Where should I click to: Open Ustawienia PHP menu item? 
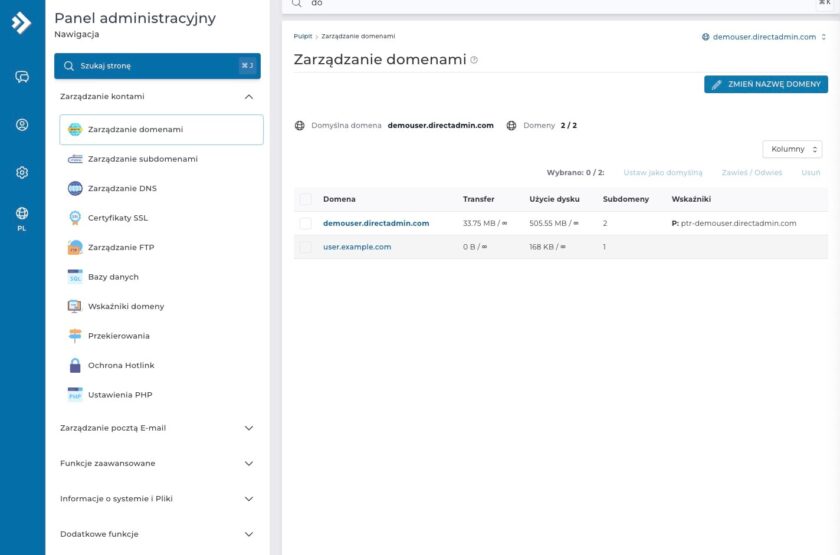coord(161,395)
